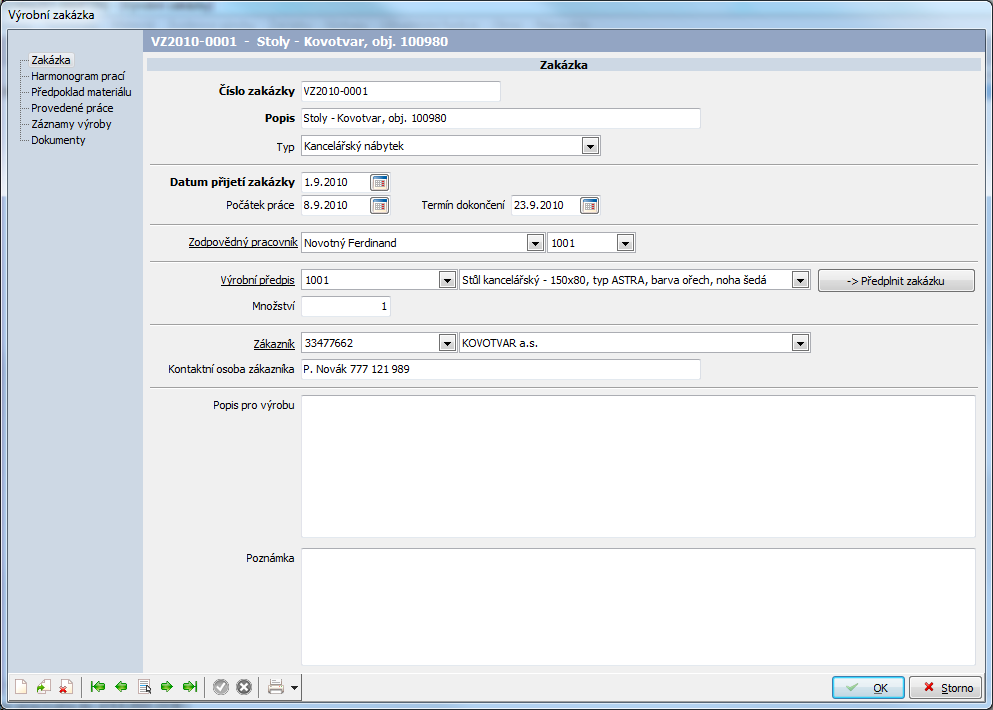Screen dimensions: 993x710
Task: Open print options dropdown arrow
Action: pyautogui.click(x=294, y=688)
